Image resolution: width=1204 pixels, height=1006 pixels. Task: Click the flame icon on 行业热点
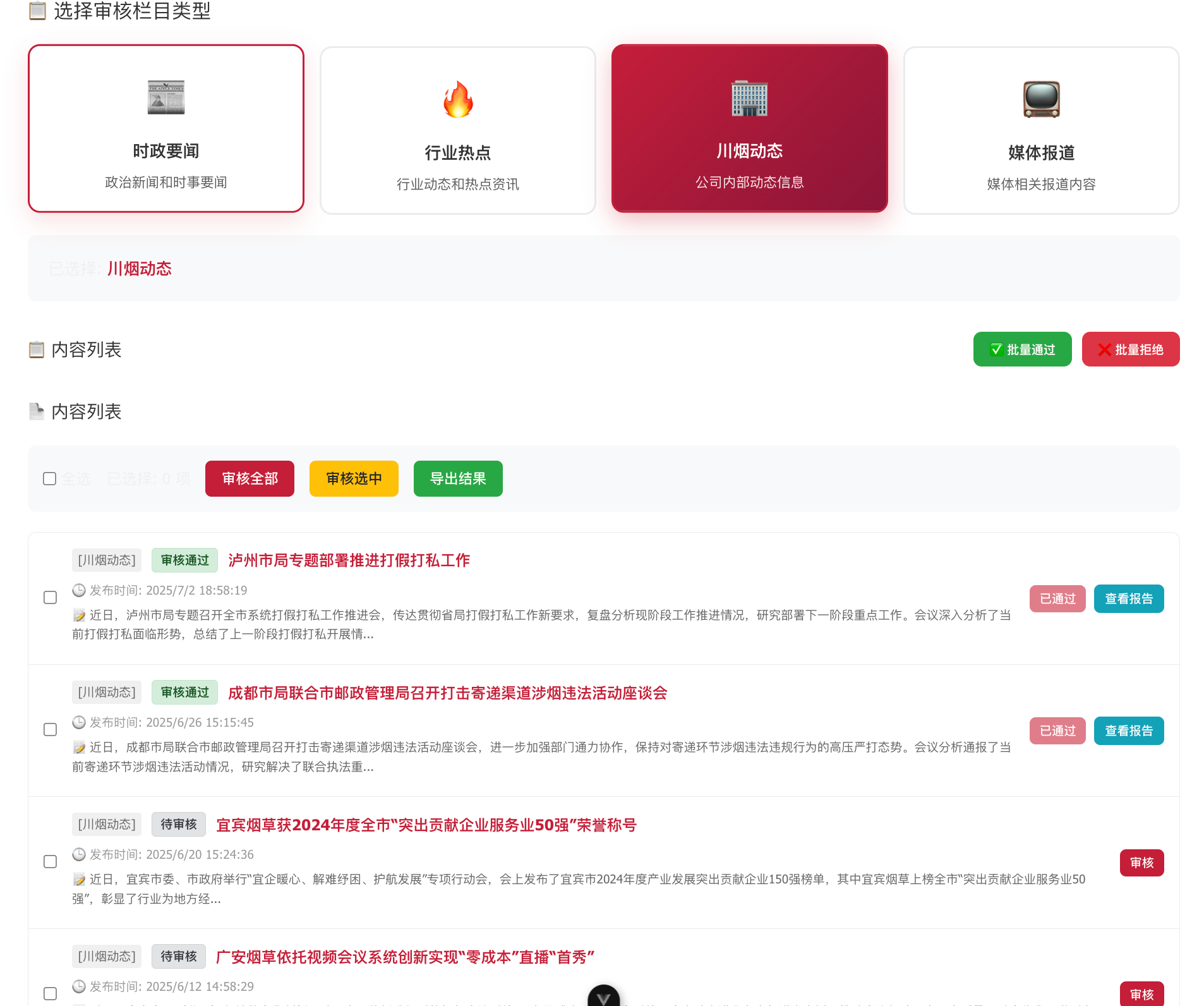point(458,99)
